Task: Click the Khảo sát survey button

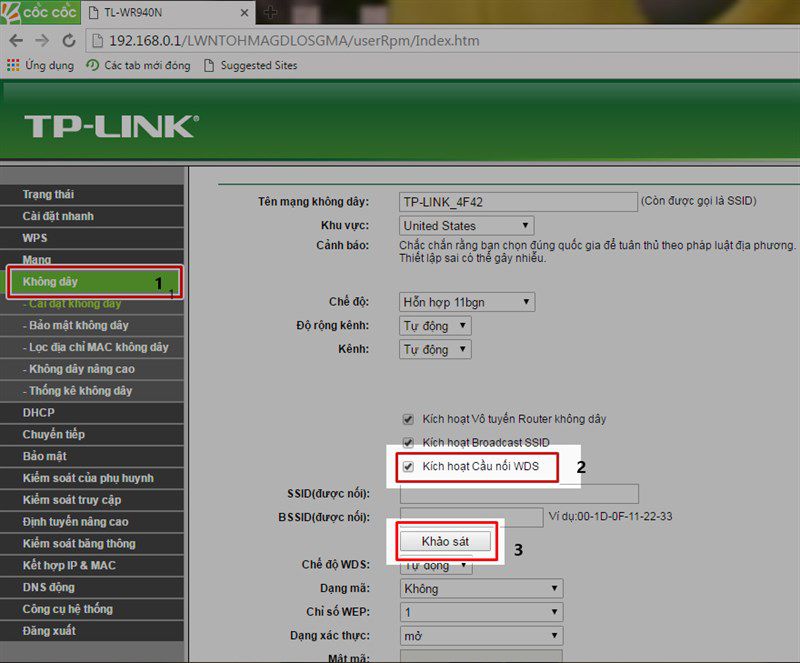Action: pos(445,542)
